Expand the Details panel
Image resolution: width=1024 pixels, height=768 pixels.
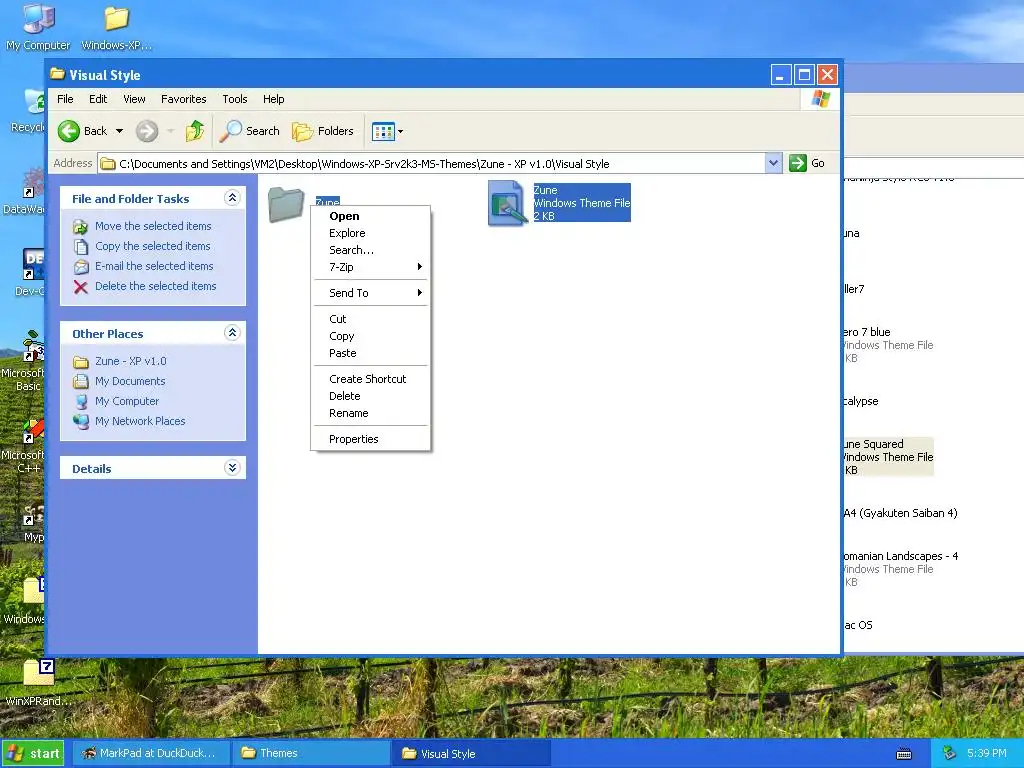click(x=232, y=468)
